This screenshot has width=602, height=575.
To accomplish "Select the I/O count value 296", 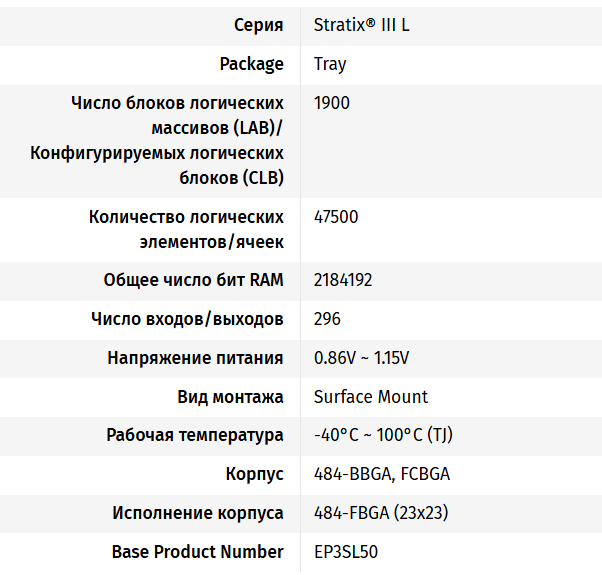I will click(x=327, y=319).
